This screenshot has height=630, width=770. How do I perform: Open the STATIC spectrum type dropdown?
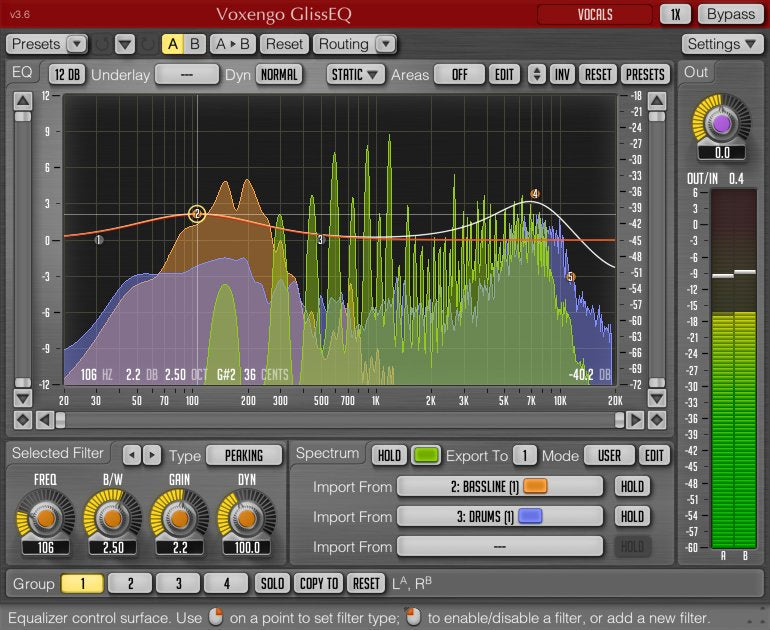[357, 74]
